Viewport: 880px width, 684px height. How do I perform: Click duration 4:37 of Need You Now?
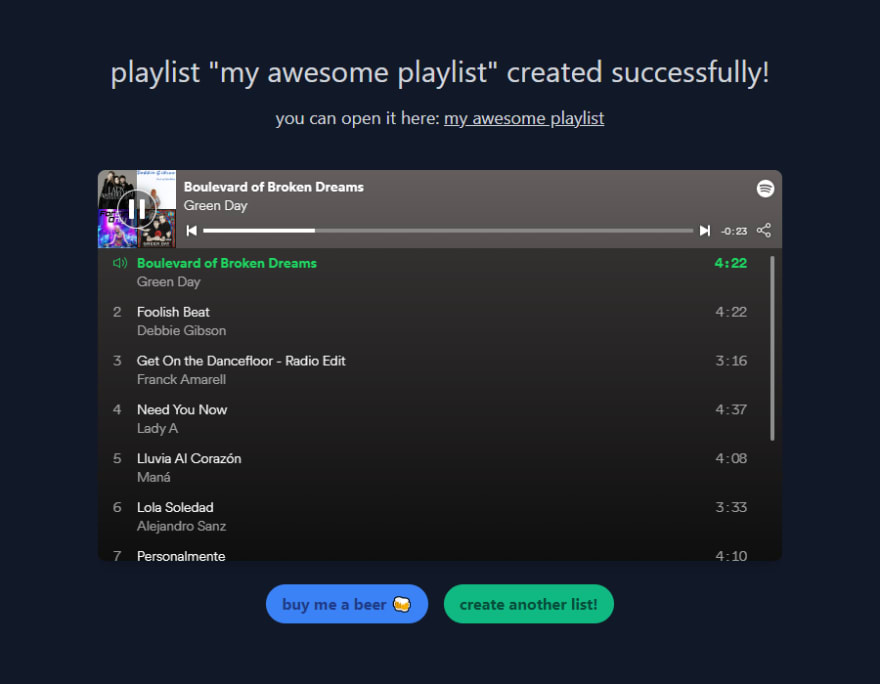tap(731, 410)
